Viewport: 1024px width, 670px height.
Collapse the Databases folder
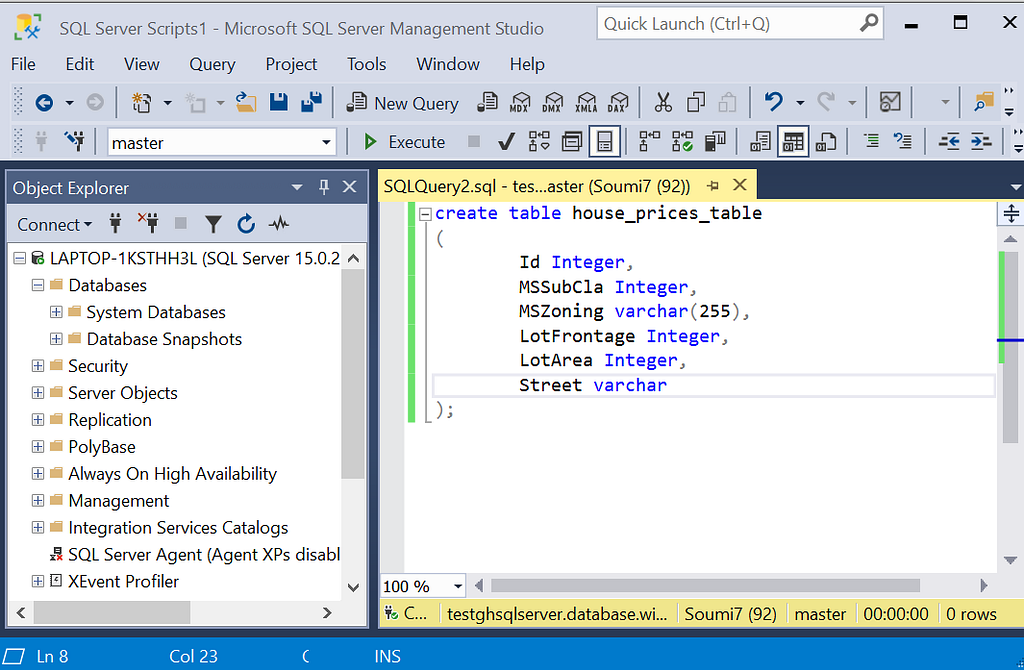38,285
